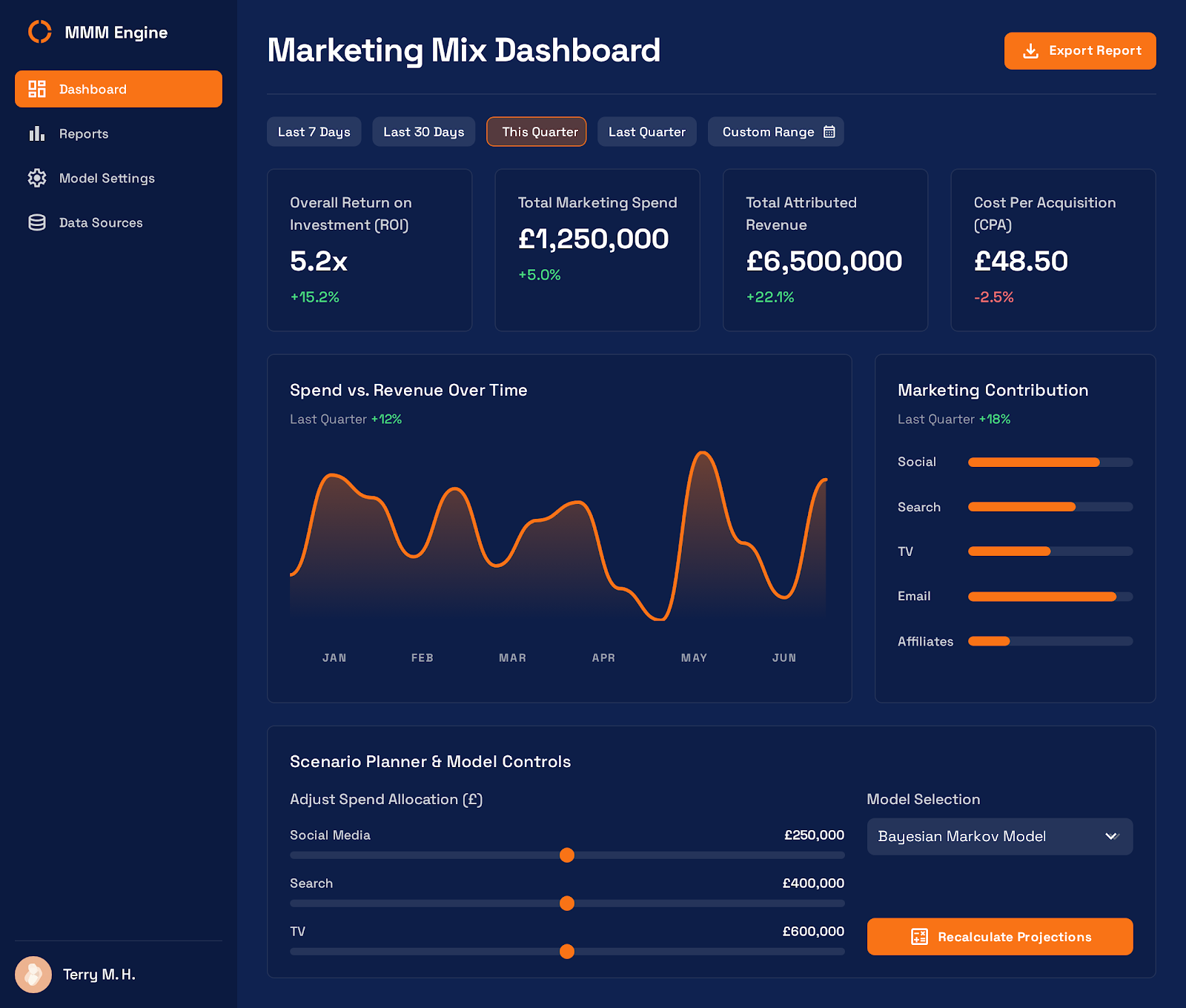Click the calculator icon on Recalculate Projections
Screen dimensions: 1186x1008
[x=919, y=937]
